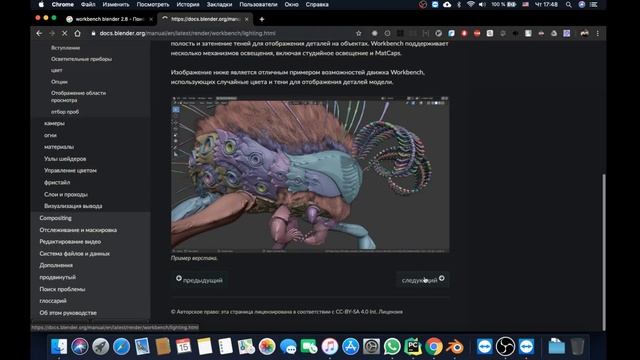Open Messages from the dock
The width and height of the screenshot is (640, 360).
pos(288,347)
